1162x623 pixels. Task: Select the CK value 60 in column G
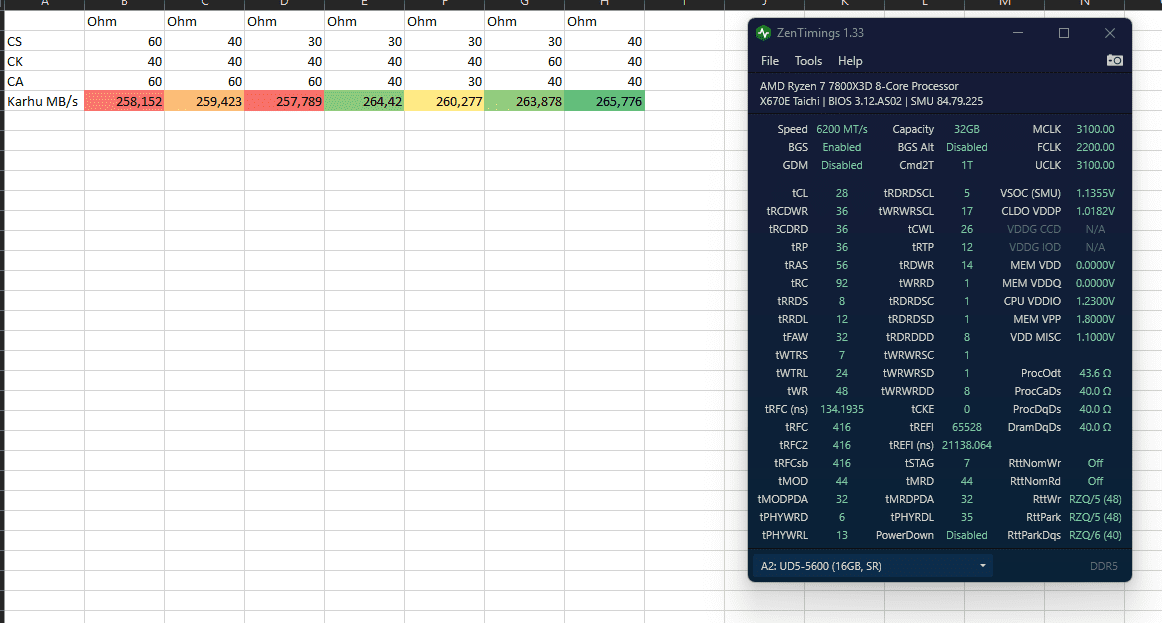(x=525, y=61)
